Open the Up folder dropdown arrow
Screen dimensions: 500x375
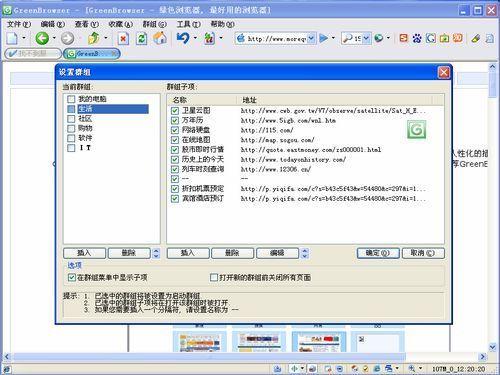tap(106, 38)
